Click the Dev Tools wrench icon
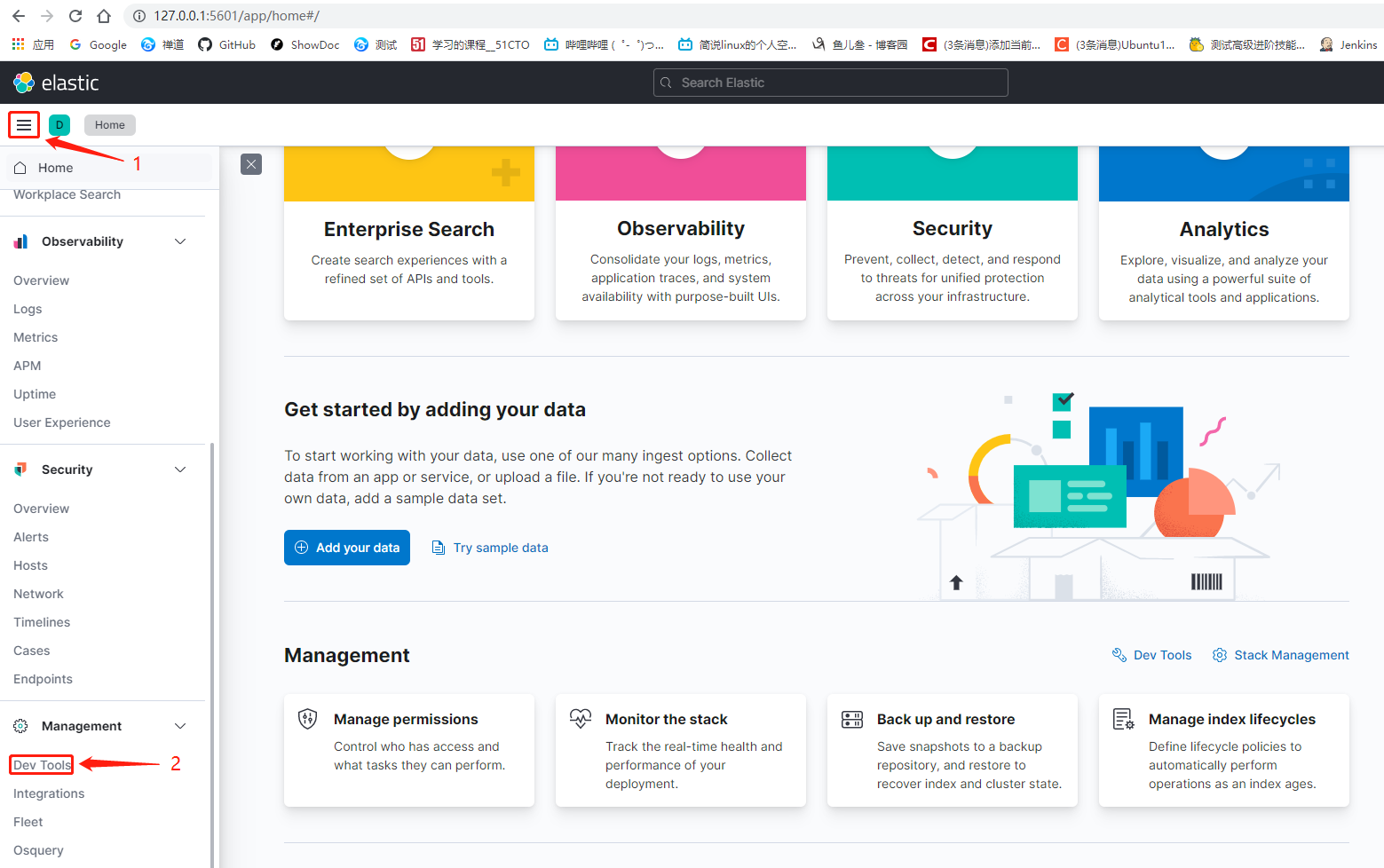This screenshot has width=1384, height=868. [1119, 654]
